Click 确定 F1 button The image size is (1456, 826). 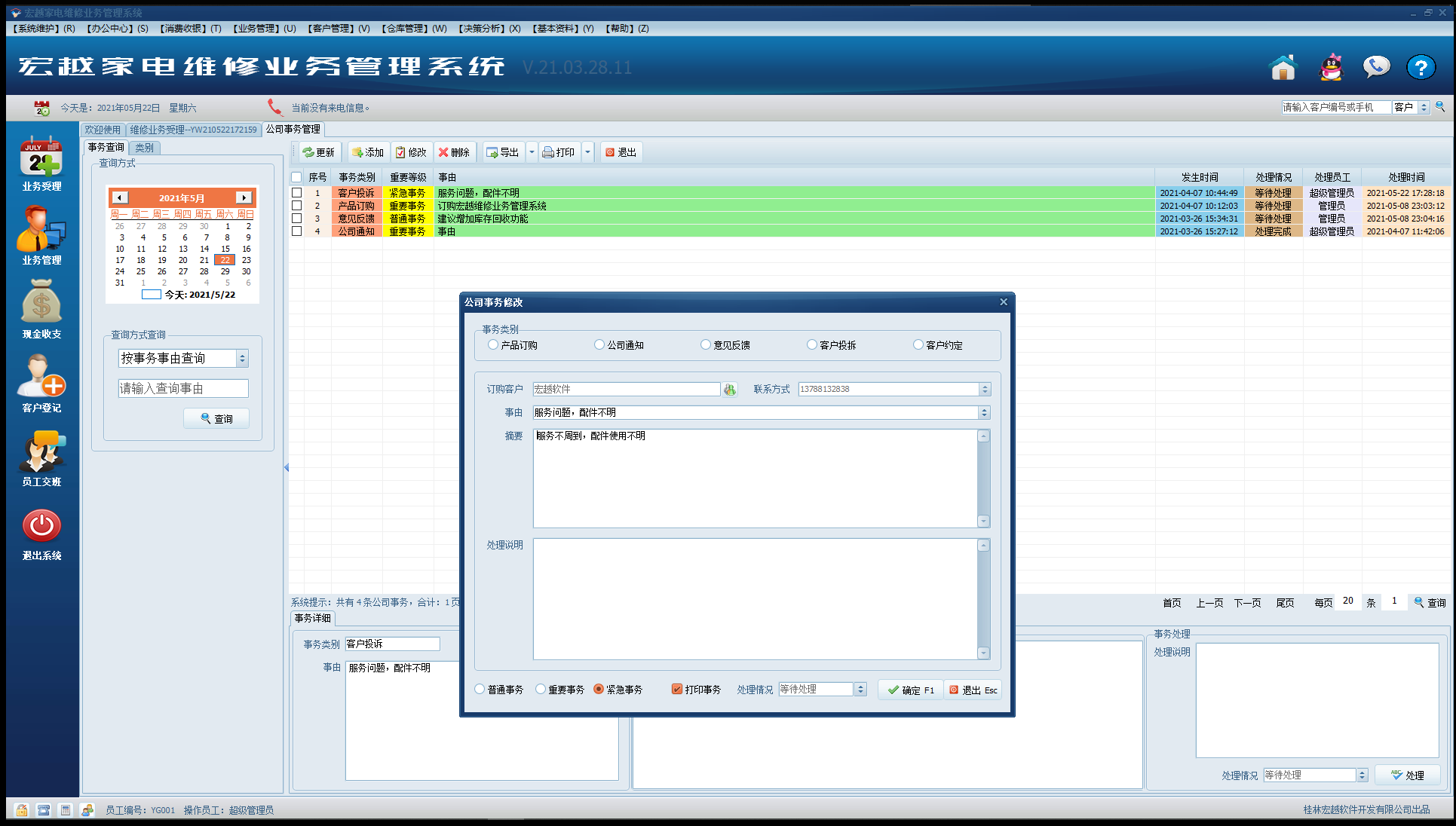[x=911, y=690]
